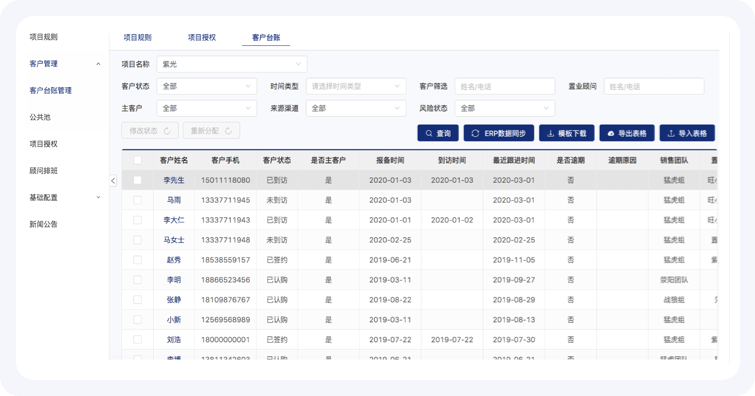755x396 pixels.
Task: Click the 2020-01-02 visit date
Action: point(452,220)
